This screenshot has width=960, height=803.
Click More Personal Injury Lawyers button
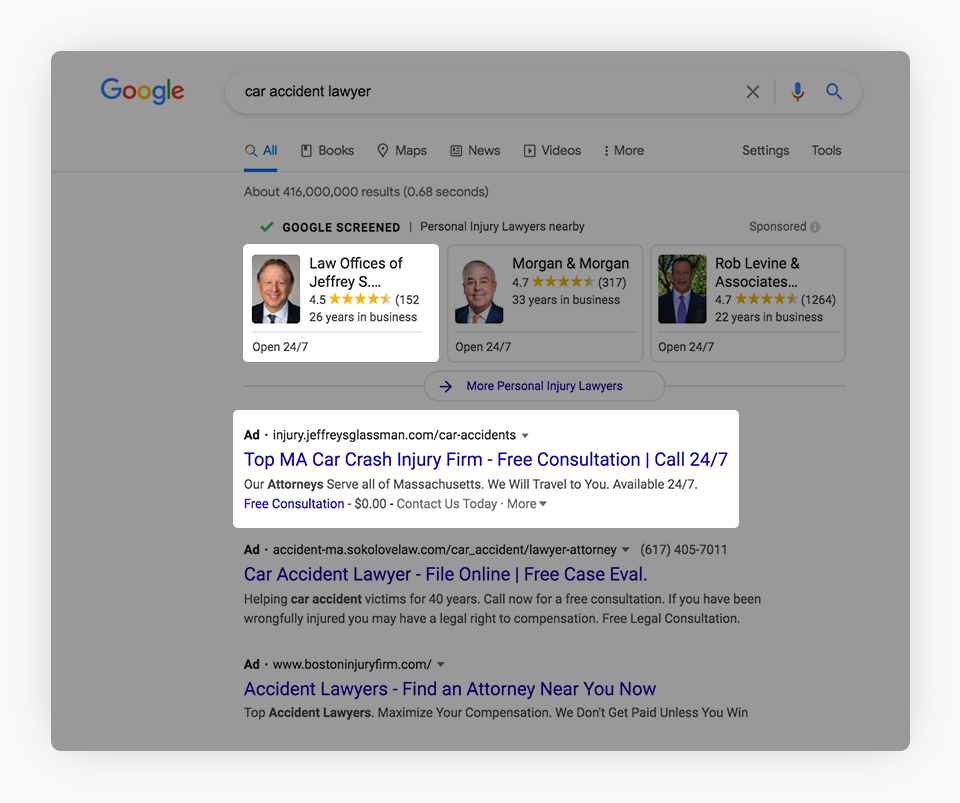click(x=544, y=386)
